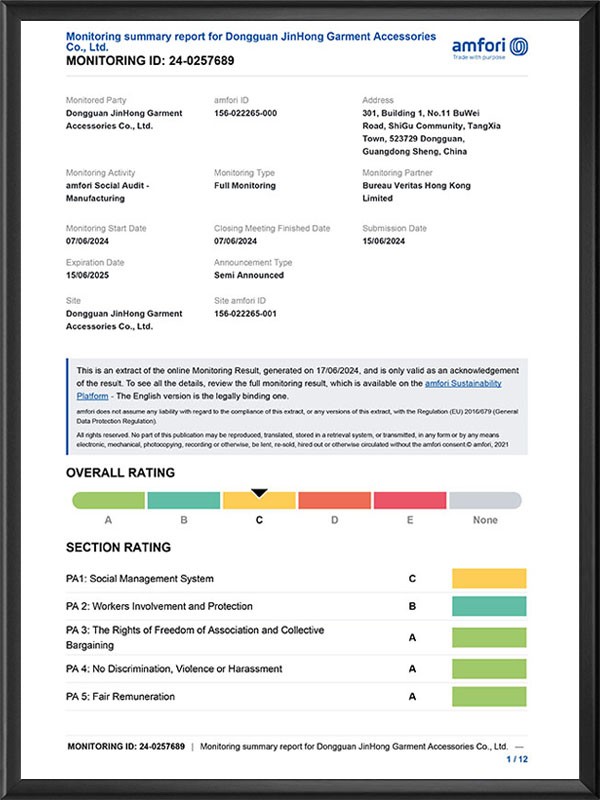Click Bureau Veritas Hong Kong Limited
Viewport: 600px width, 800px height.
coord(416,192)
